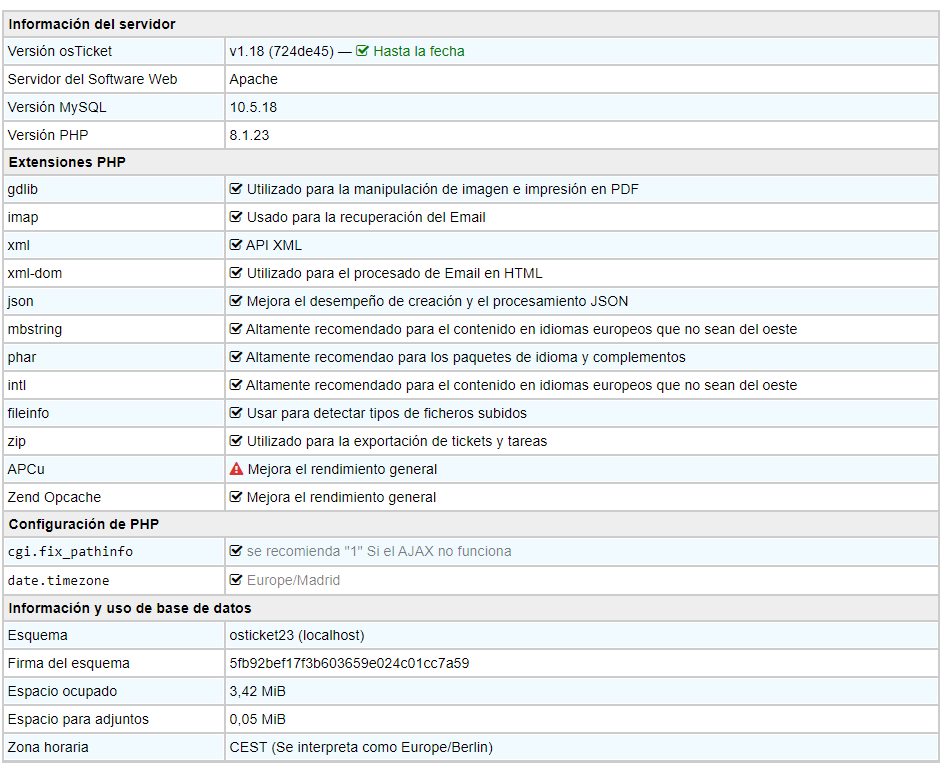Click the phar extension name
The image size is (947, 774).
22,357
